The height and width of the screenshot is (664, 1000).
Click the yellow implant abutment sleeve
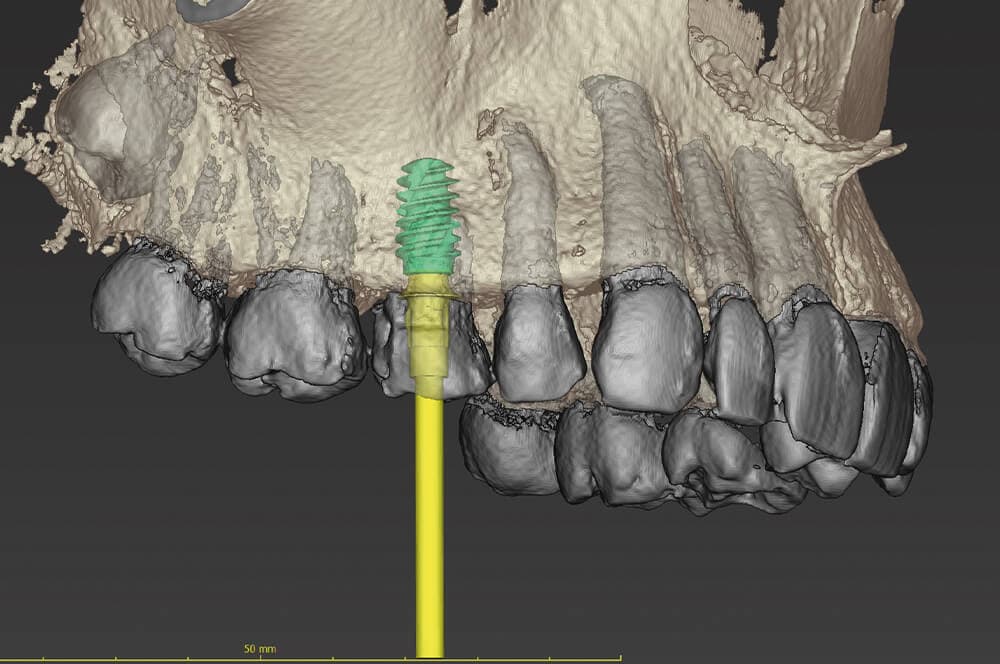[x=429, y=336]
